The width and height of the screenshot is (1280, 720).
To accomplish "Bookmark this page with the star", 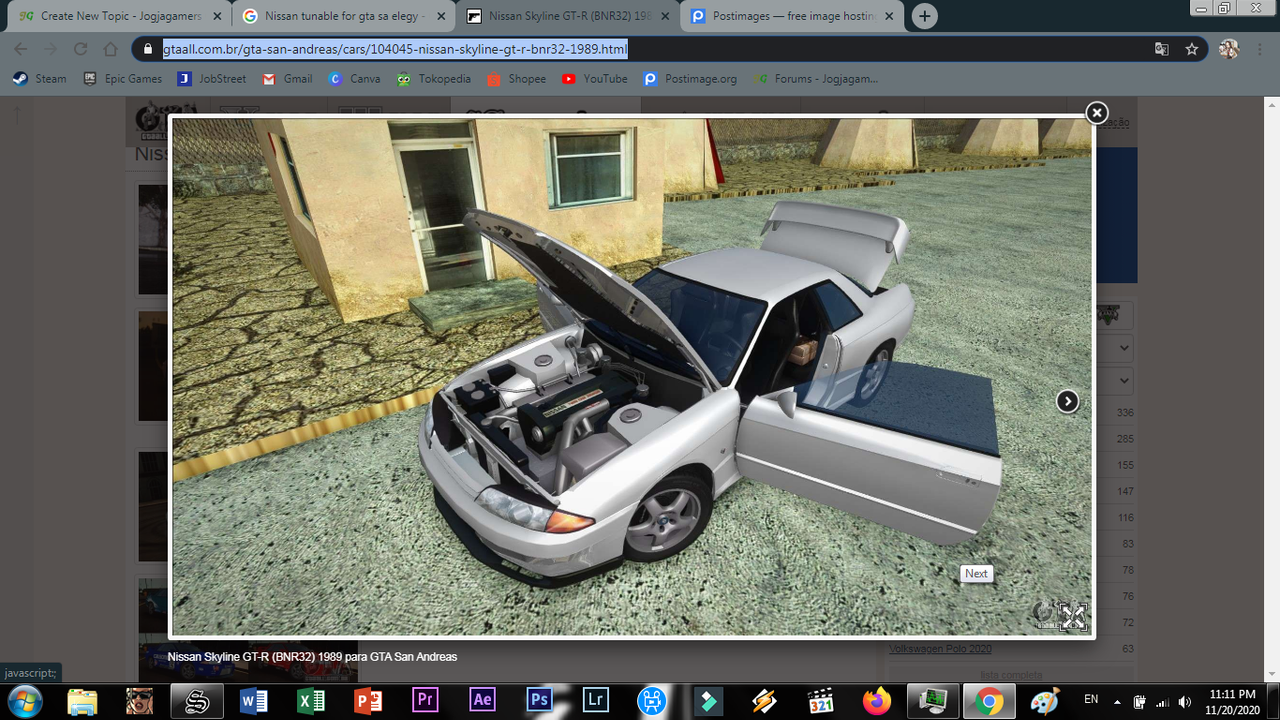I will pyautogui.click(x=1192, y=49).
